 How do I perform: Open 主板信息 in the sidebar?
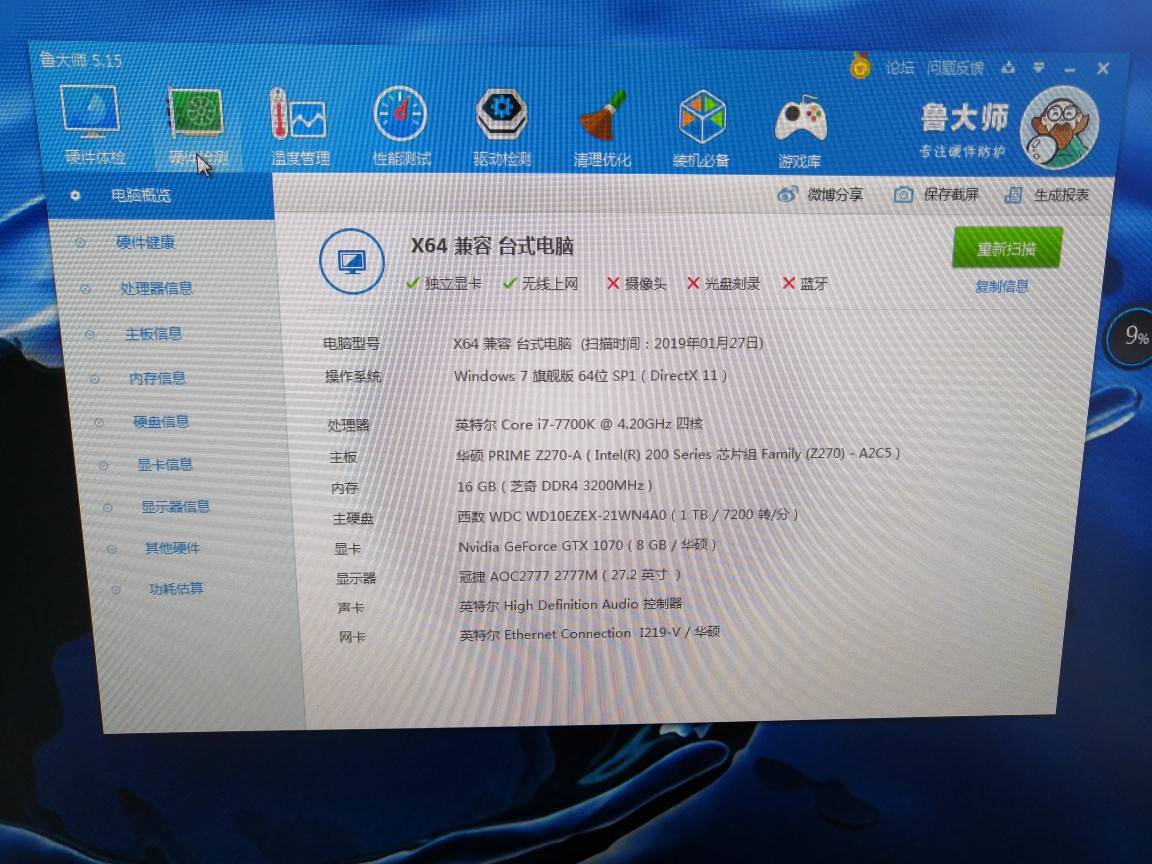click(x=153, y=334)
